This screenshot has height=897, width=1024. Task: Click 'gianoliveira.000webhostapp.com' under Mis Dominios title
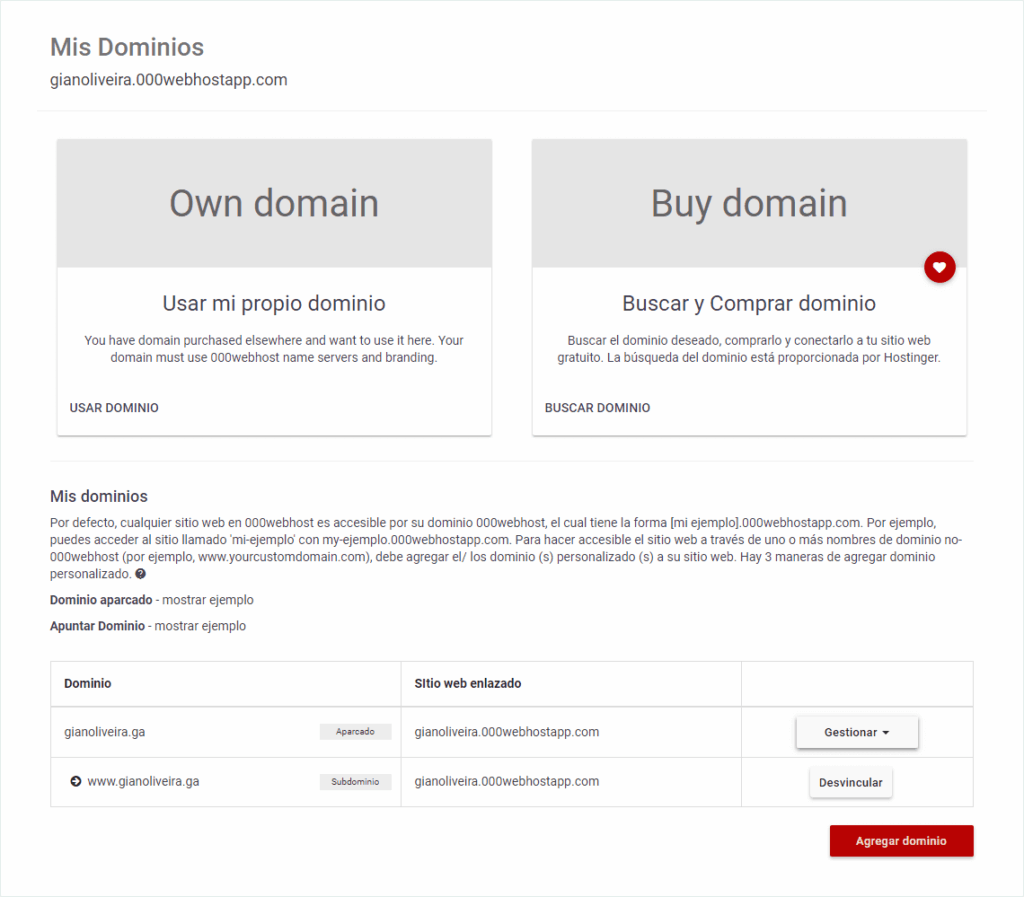(168, 80)
